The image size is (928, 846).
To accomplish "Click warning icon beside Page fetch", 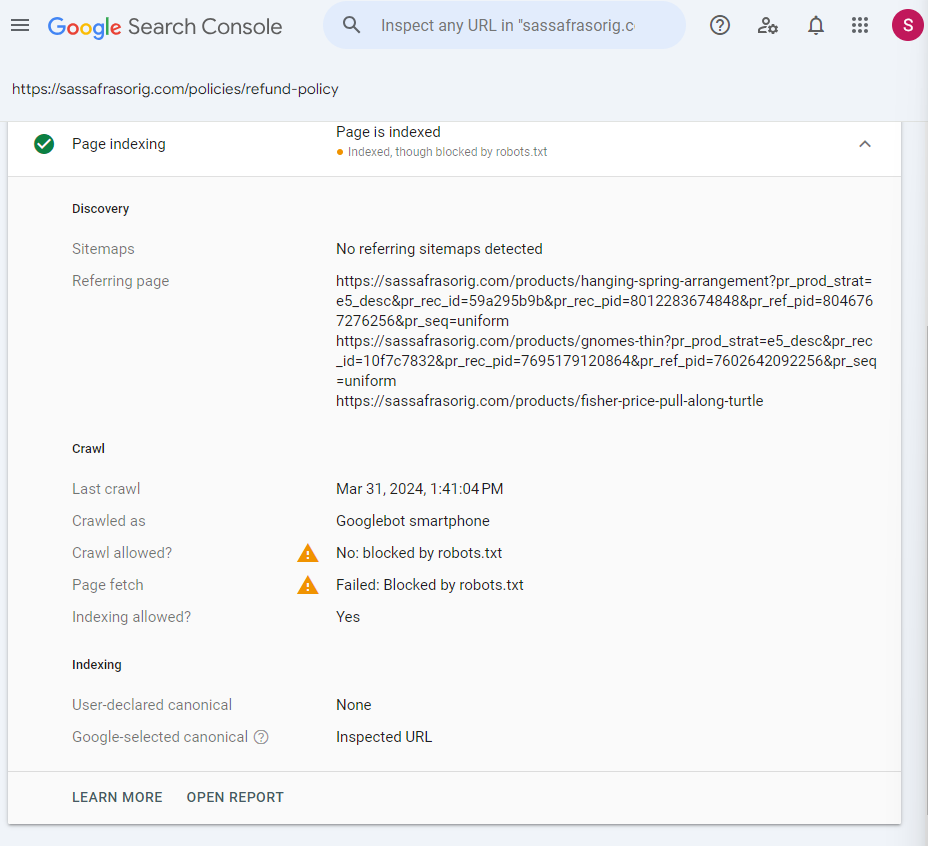I will point(308,585).
